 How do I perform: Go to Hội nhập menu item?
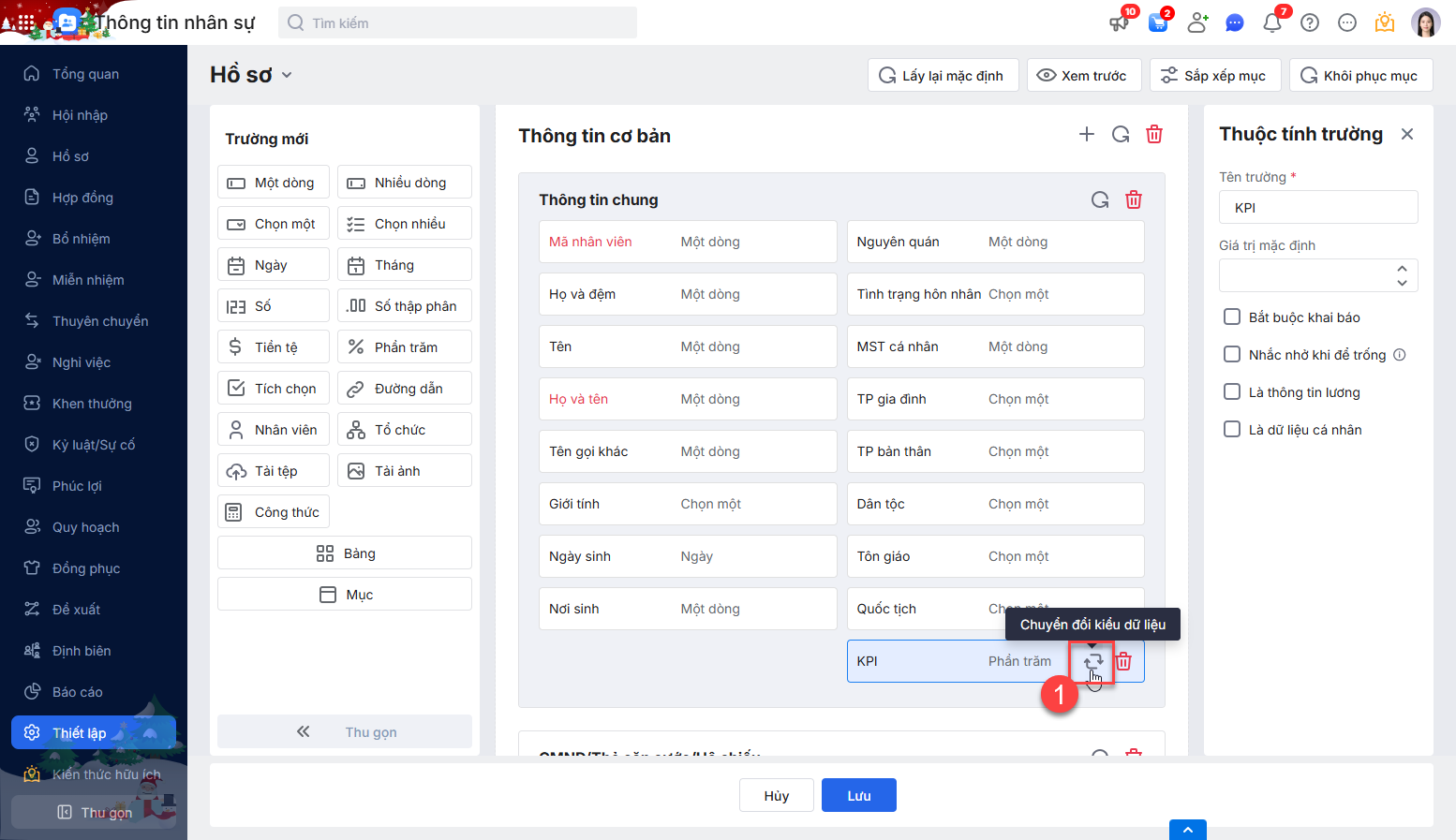point(94,114)
